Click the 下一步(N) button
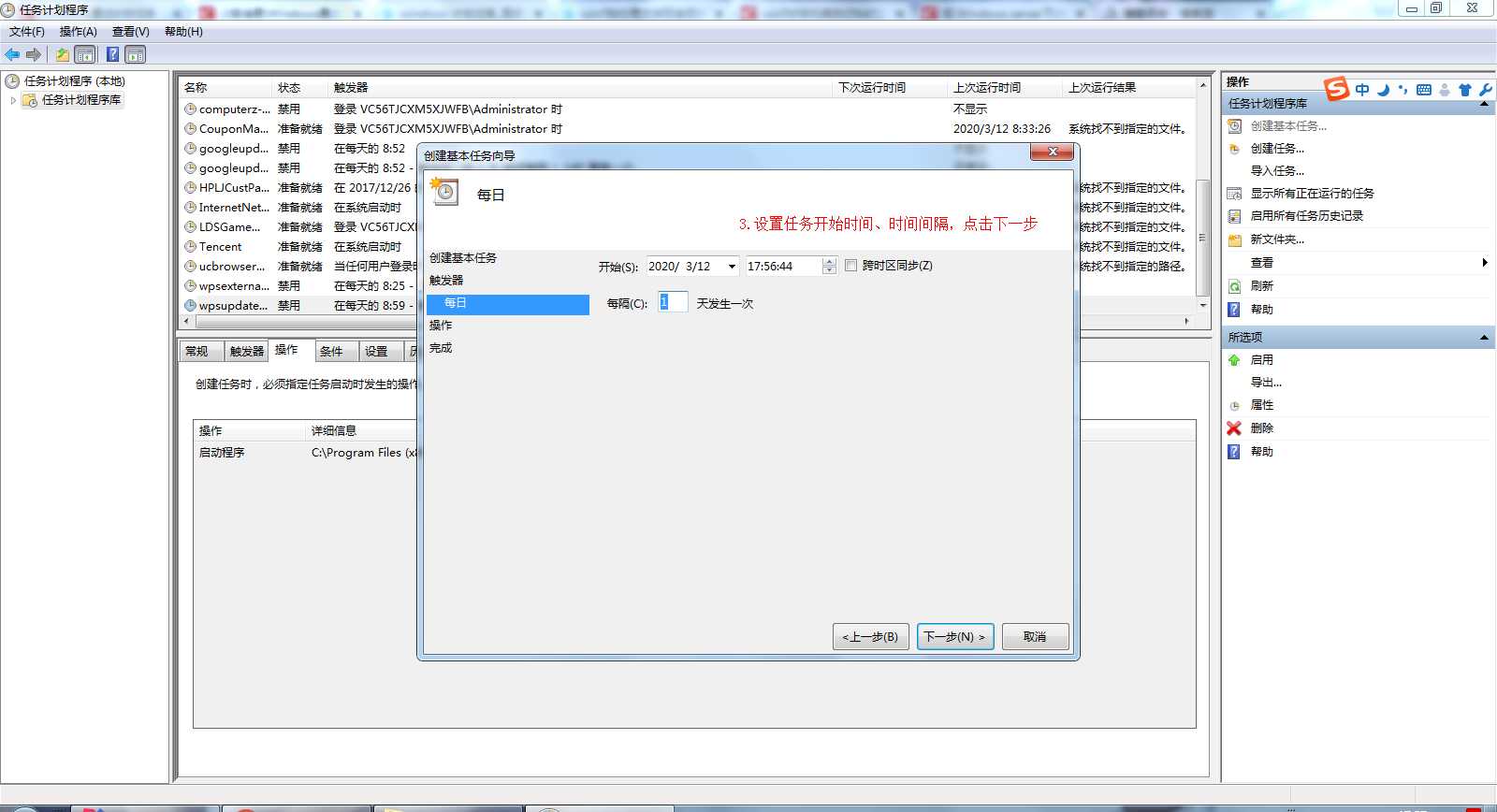Image resolution: width=1497 pixels, height=812 pixels. click(x=955, y=637)
